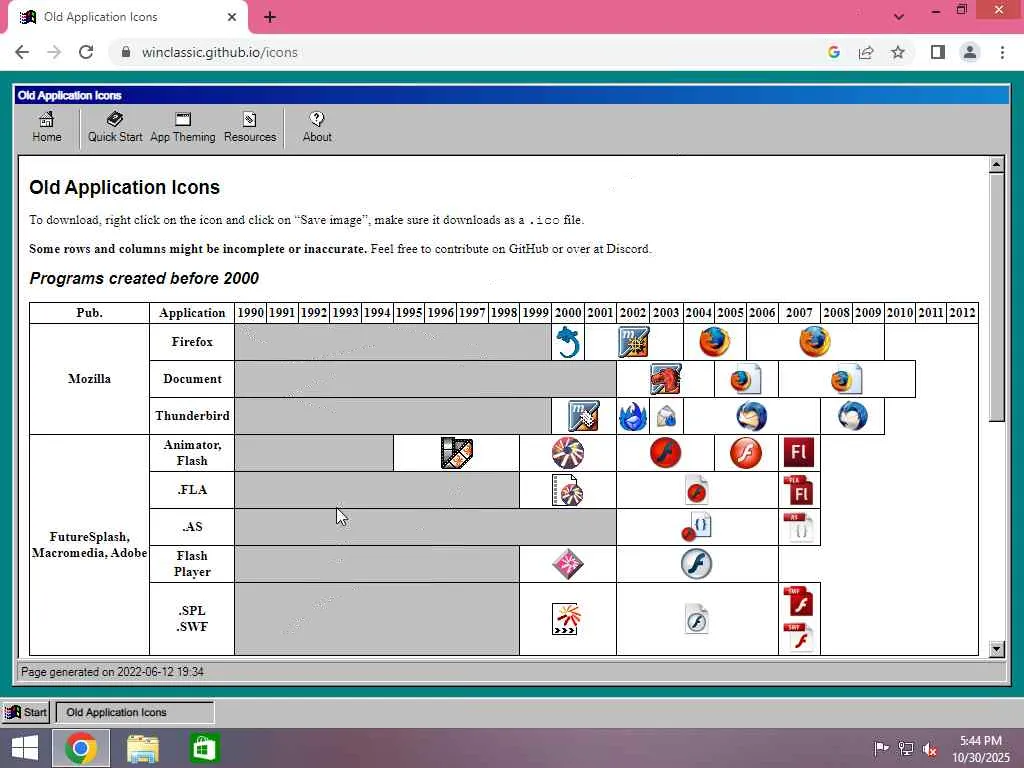Select the 2008 Firefox Document page icon
This screenshot has width=1024, height=768.
click(x=846, y=379)
